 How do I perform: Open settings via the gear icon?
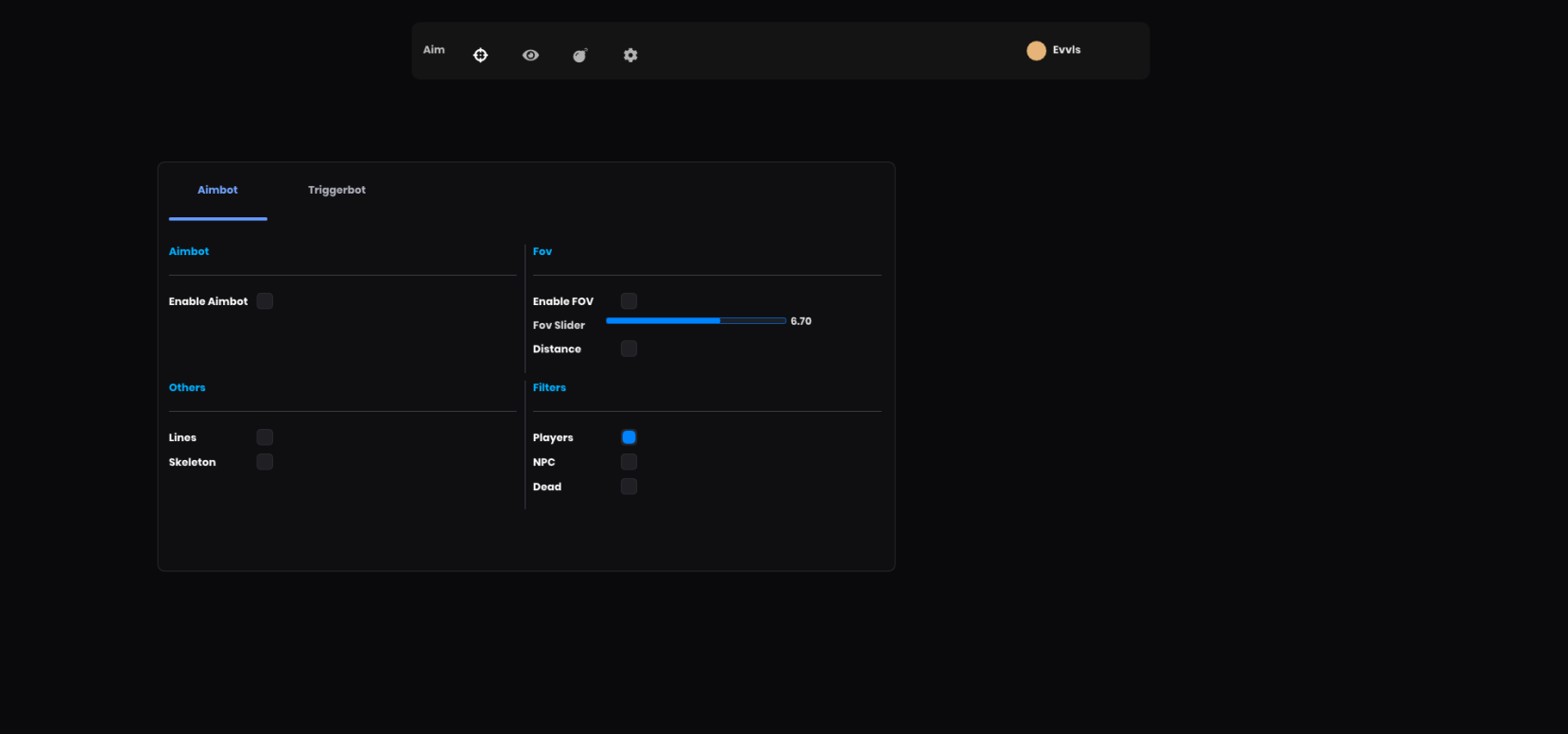click(630, 55)
